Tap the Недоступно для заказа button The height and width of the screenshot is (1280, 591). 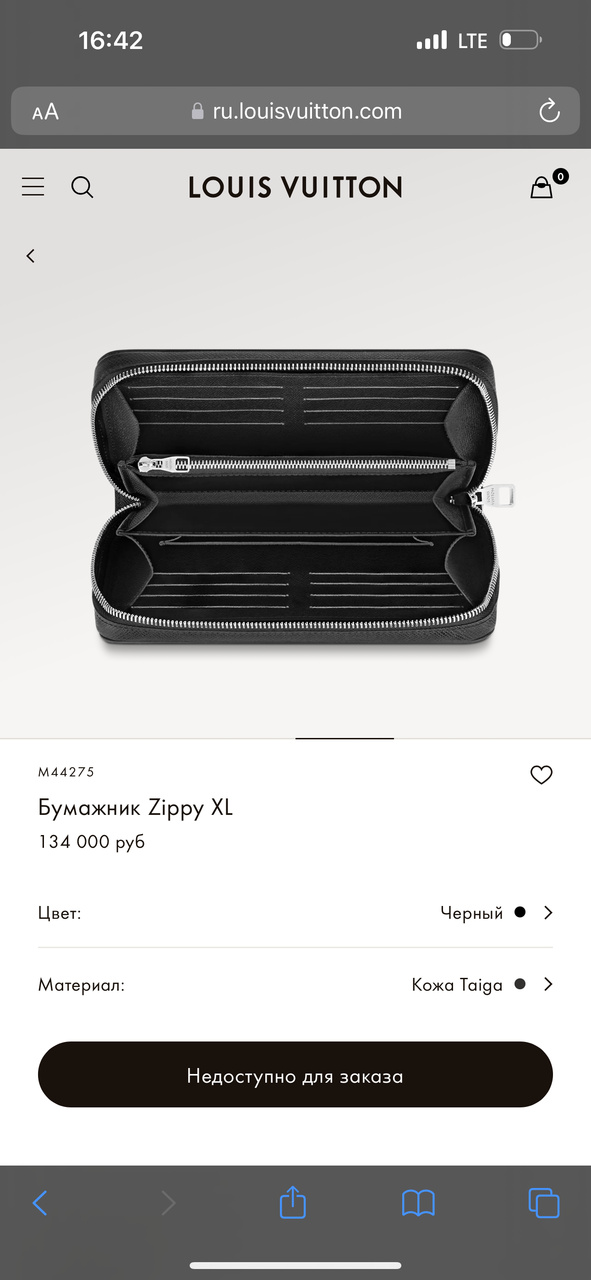(x=295, y=1075)
